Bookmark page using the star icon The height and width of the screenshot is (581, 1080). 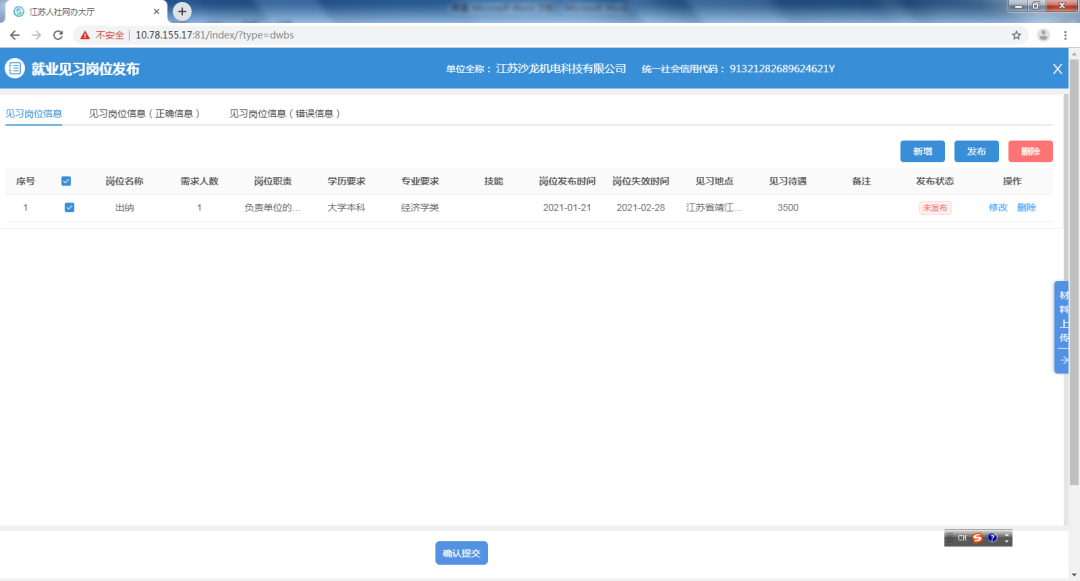(1017, 35)
